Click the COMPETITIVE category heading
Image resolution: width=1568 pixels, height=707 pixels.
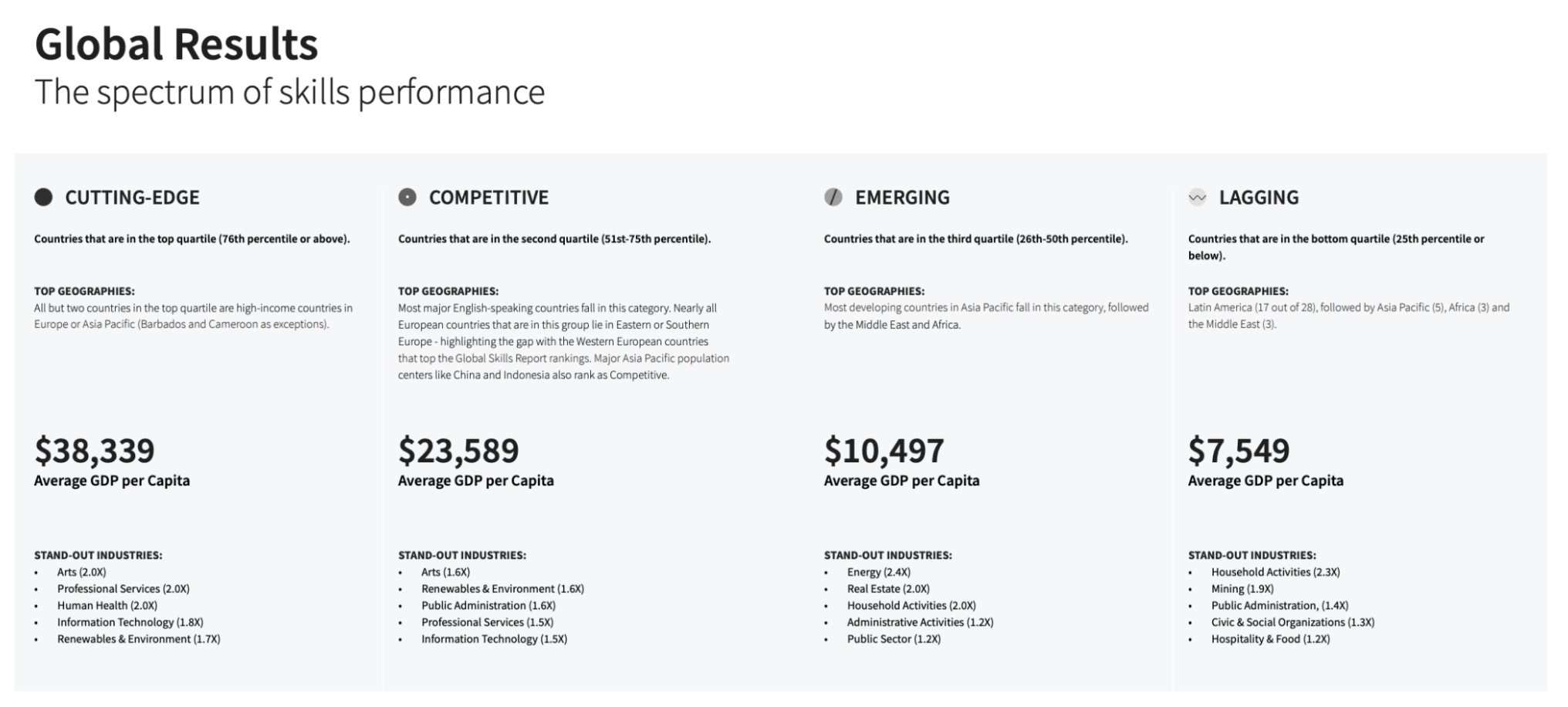[488, 198]
